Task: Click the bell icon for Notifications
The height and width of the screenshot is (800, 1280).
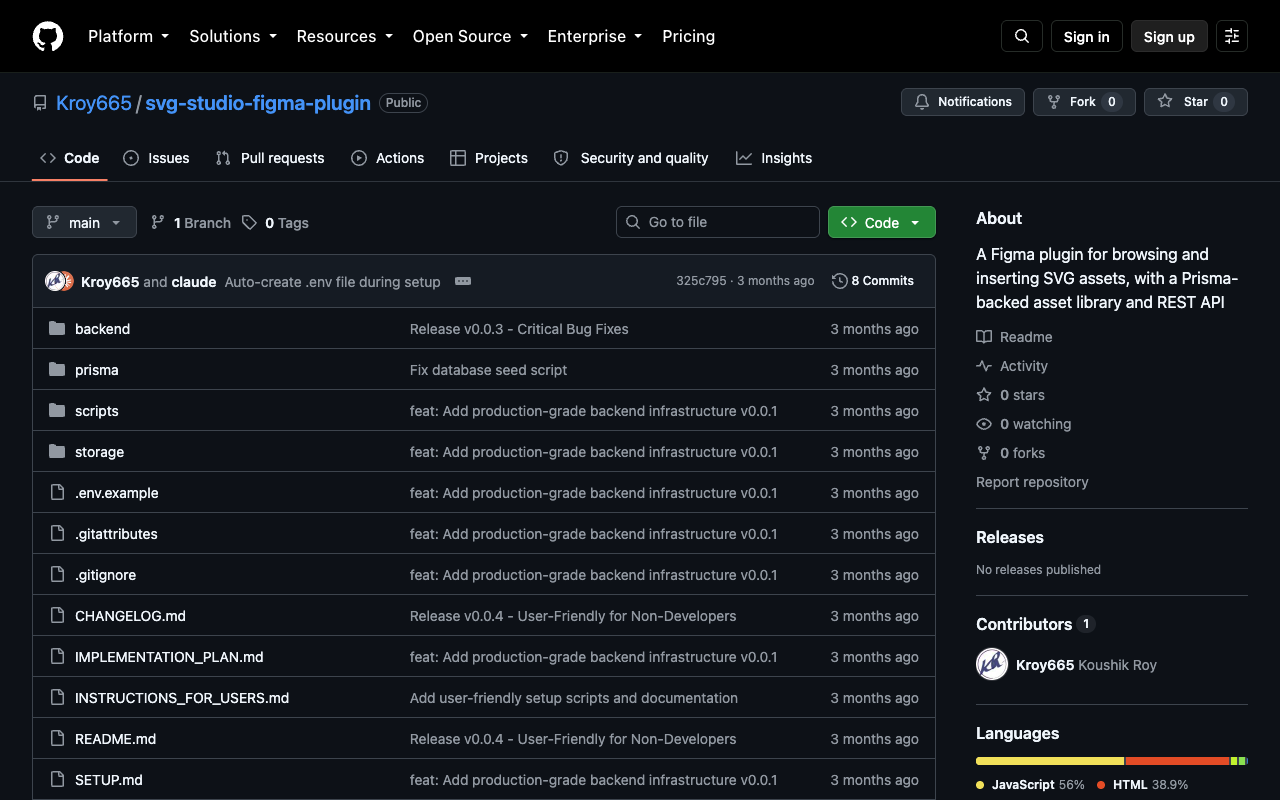Action: (921, 102)
